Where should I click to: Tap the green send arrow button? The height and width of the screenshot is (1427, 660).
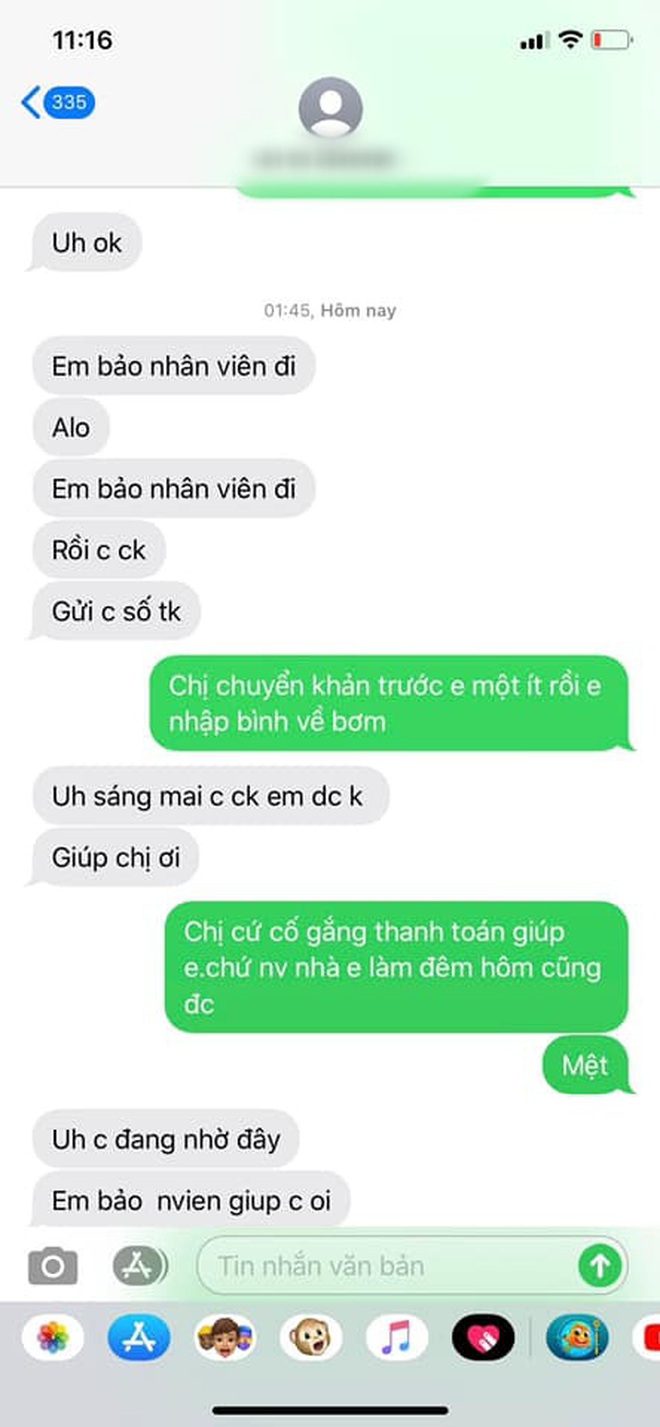click(x=600, y=1266)
